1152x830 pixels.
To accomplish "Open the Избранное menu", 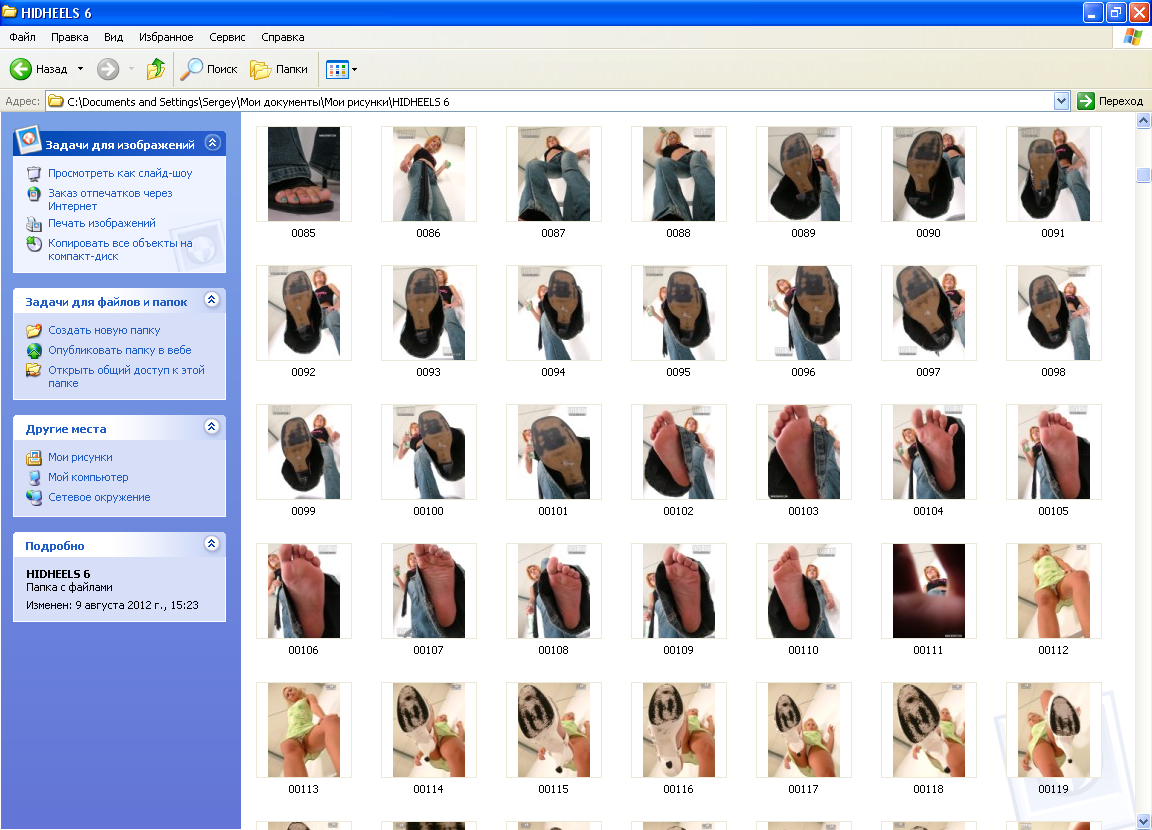I will [166, 37].
